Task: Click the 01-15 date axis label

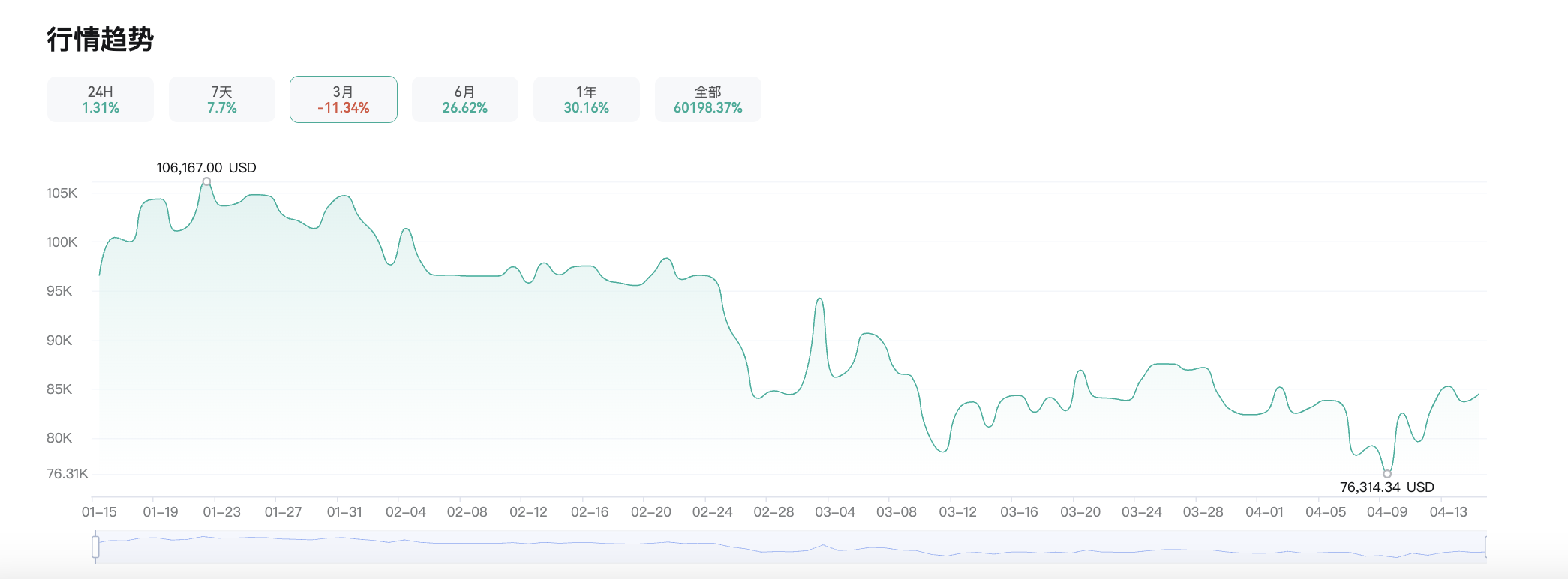Action: pyautogui.click(x=99, y=512)
